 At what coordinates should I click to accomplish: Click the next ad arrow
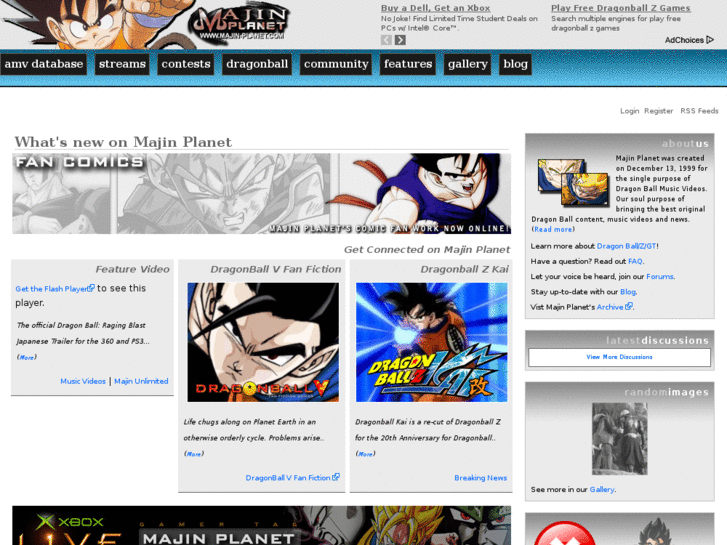(x=400, y=40)
